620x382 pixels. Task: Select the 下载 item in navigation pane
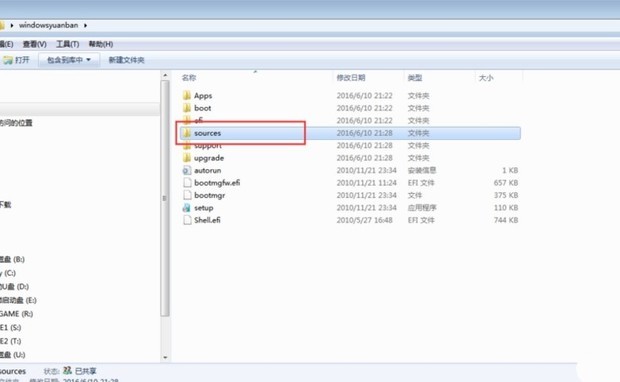tap(6, 204)
